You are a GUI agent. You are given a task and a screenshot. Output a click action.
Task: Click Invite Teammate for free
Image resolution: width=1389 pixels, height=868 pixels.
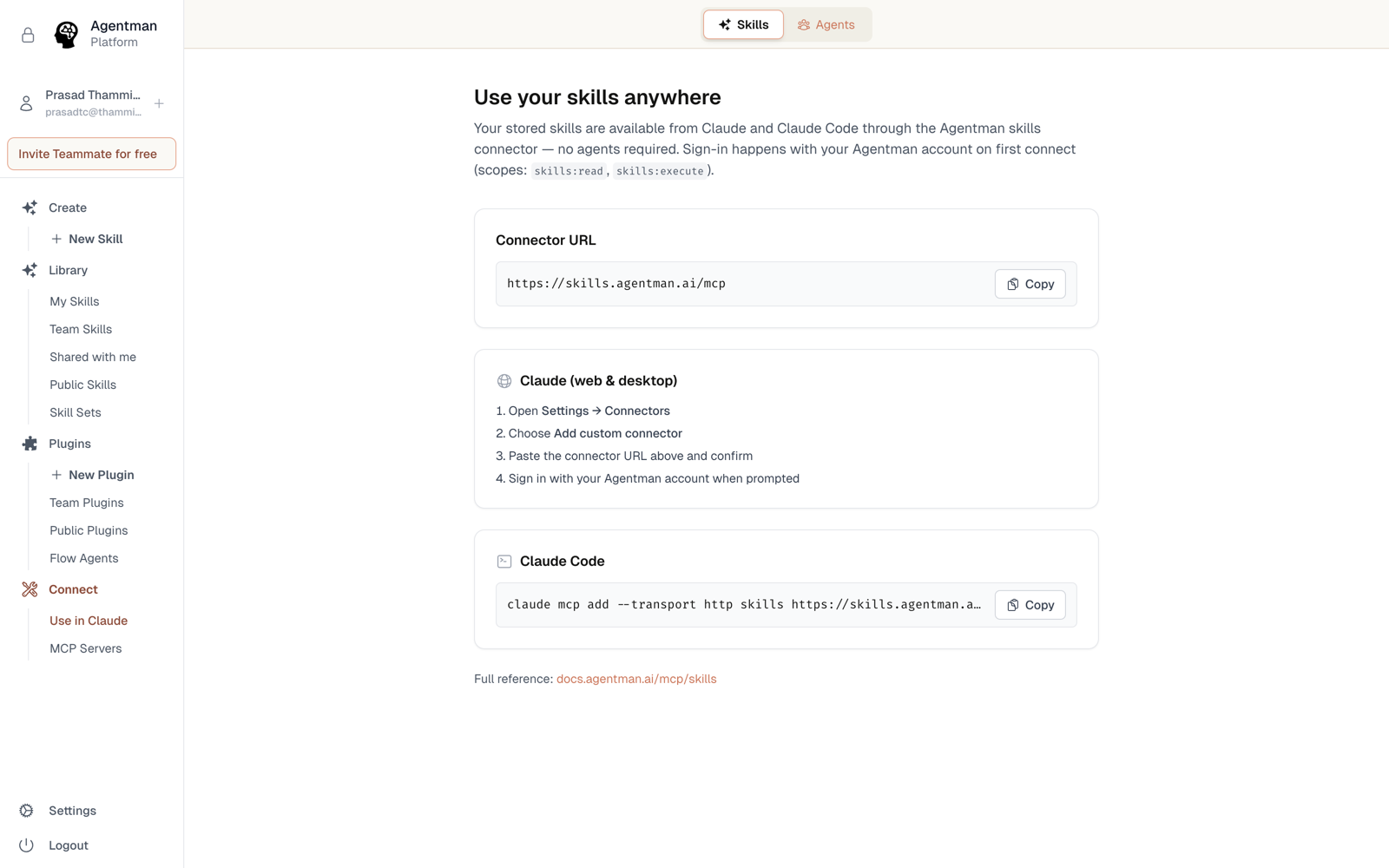tap(92, 154)
